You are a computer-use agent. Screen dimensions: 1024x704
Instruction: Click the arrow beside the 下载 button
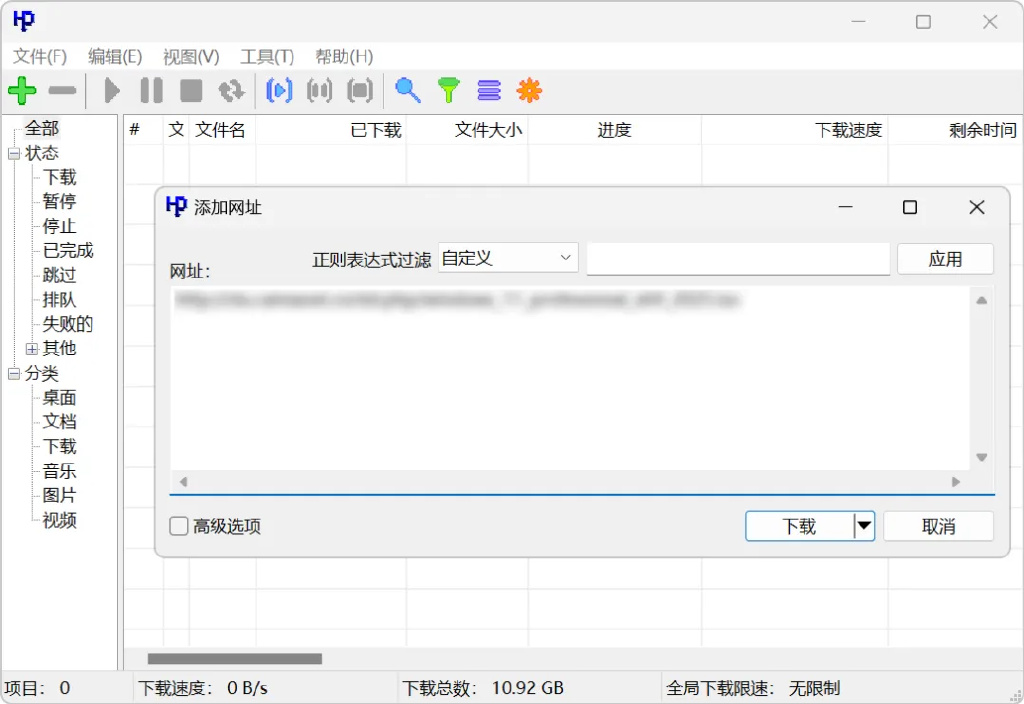(x=863, y=526)
